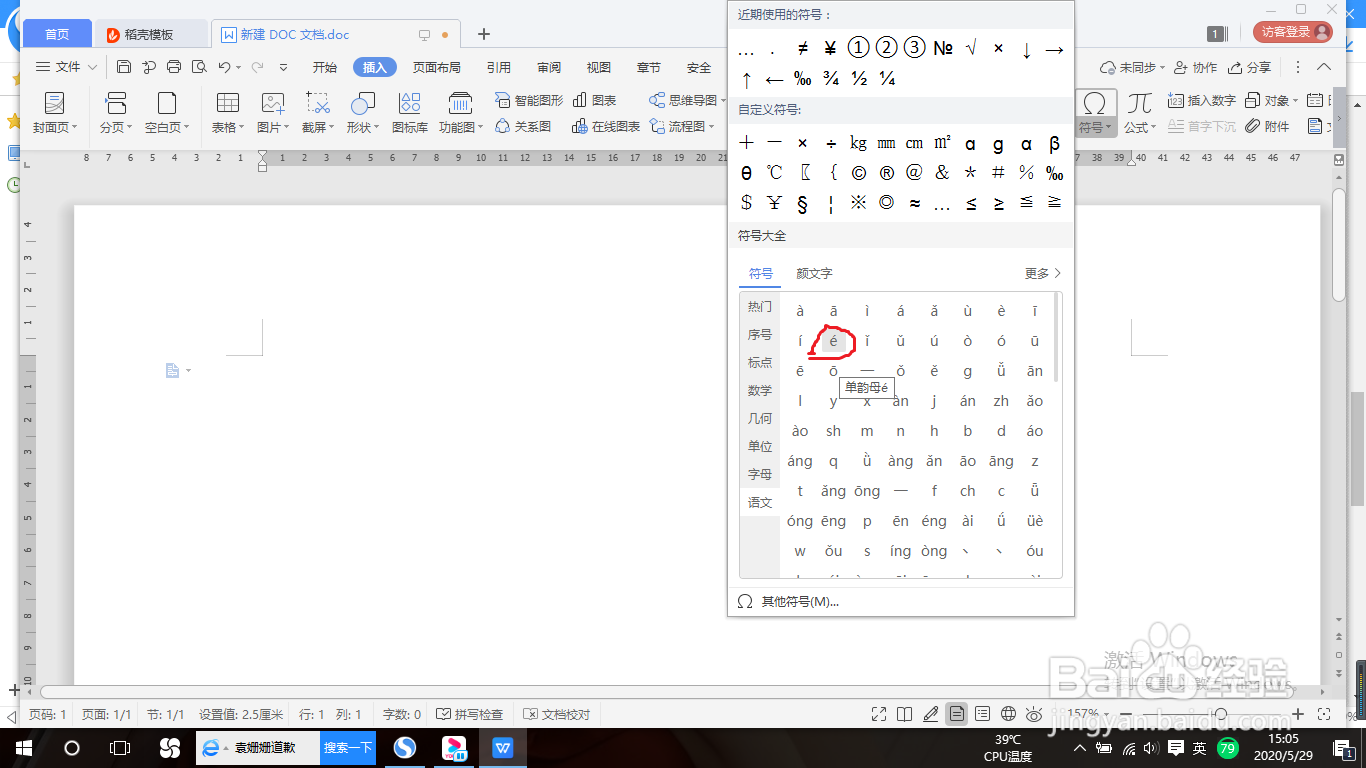Select the 热门 symbol category
Viewport: 1366px width, 768px height.
(x=760, y=307)
